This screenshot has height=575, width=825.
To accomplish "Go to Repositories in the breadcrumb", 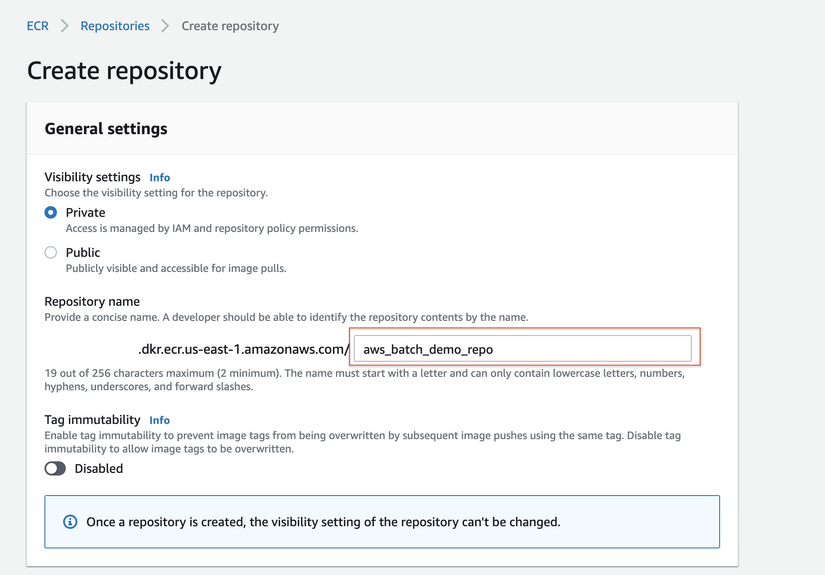I will pyautogui.click(x=115, y=26).
